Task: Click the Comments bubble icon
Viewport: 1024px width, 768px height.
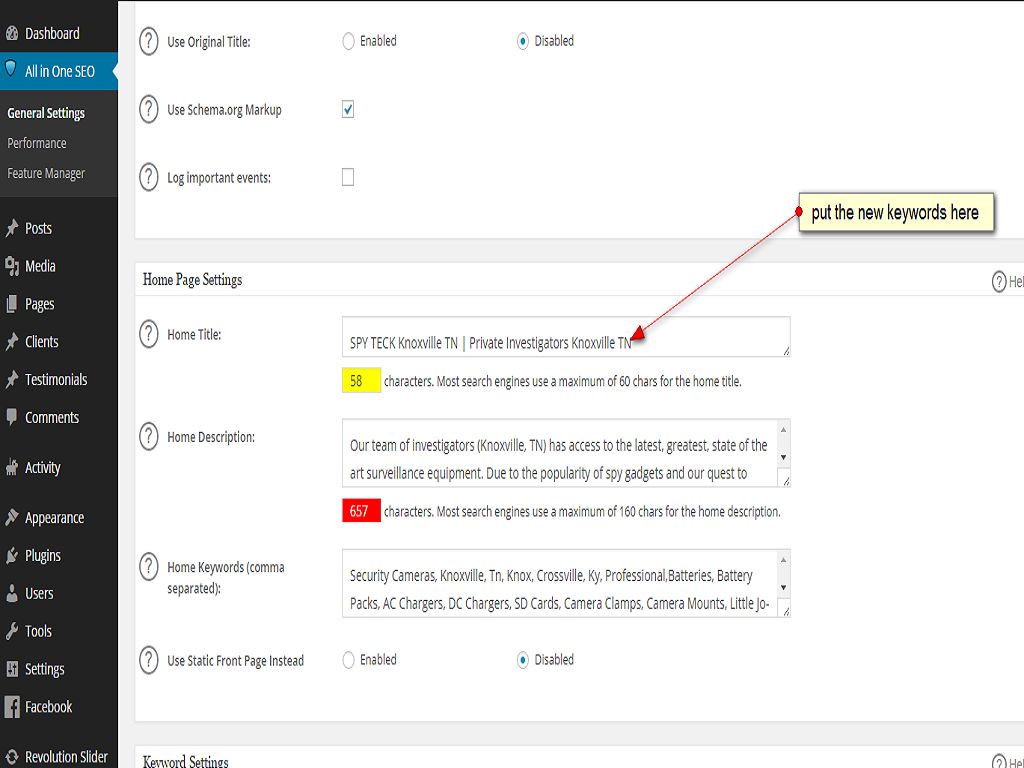Action: [x=12, y=417]
